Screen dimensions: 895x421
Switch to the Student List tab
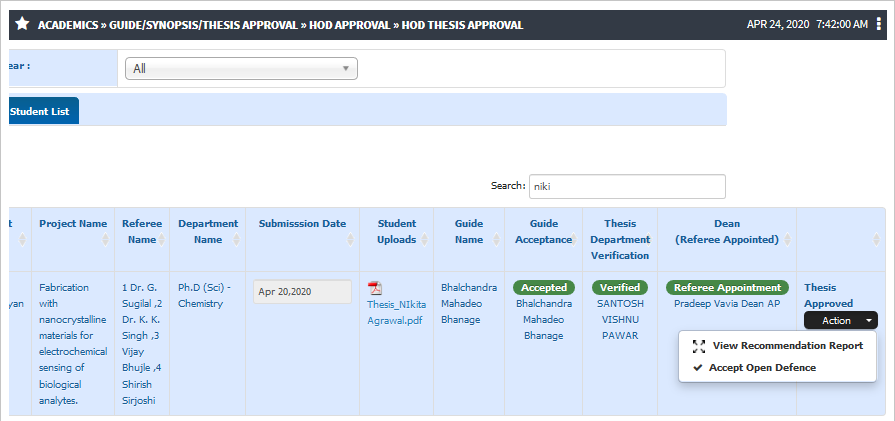tap(40, 111)
